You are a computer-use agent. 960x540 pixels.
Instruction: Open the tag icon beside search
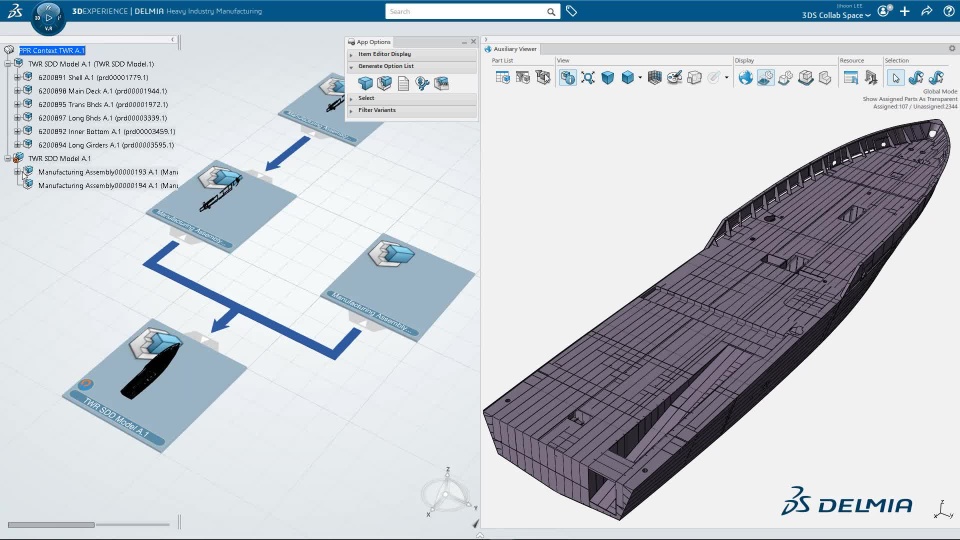(x=571, y=11)
